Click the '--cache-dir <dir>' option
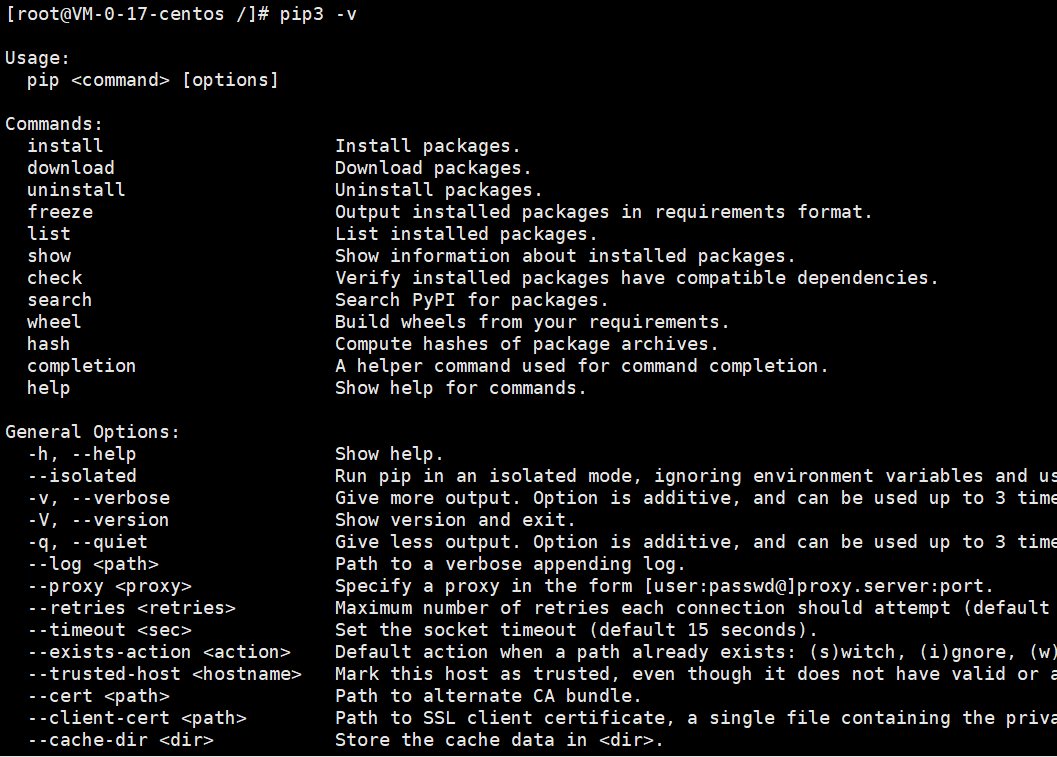Viewport: 1057px width, 757px height. [121, 740]
